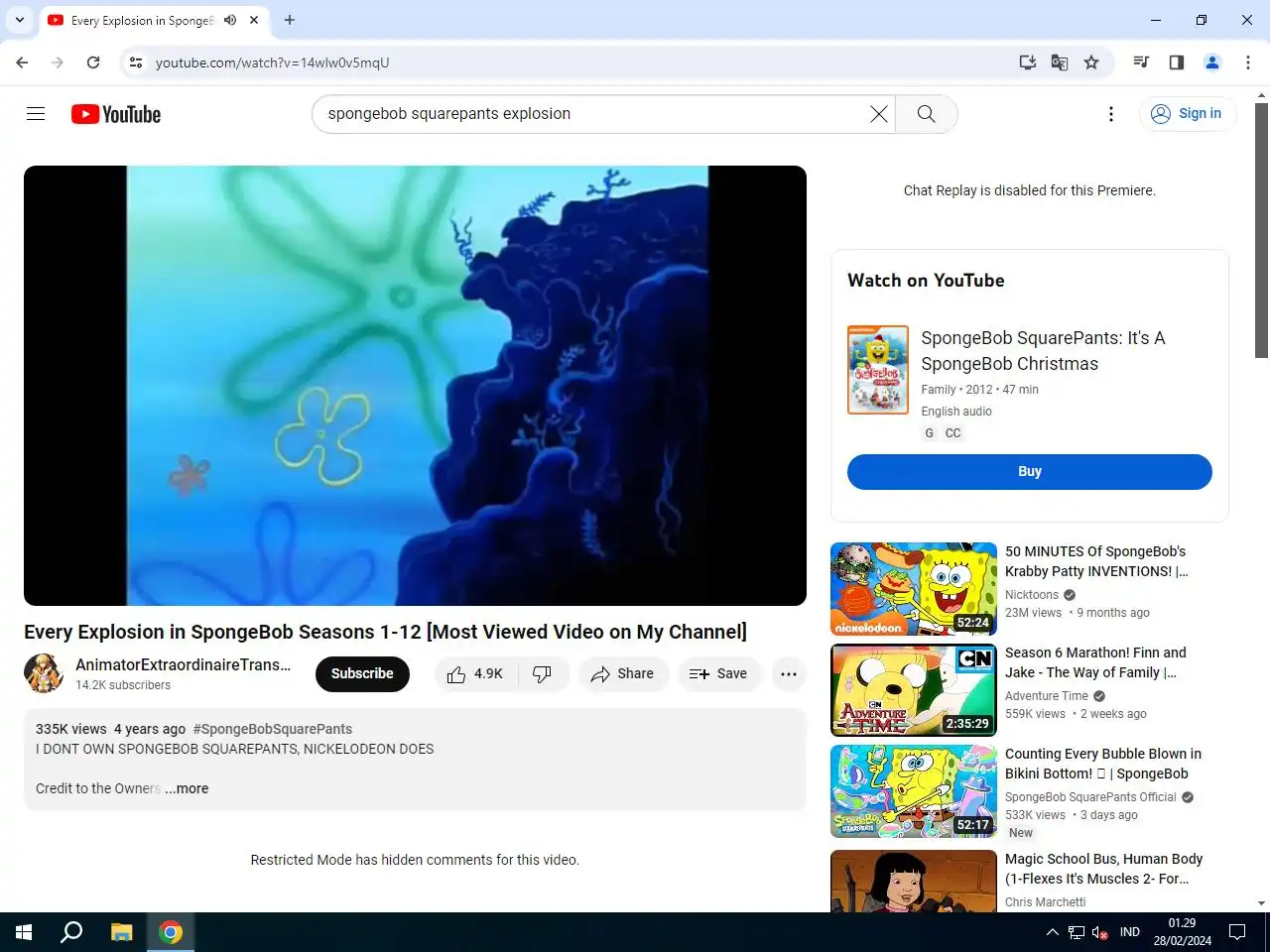Open volume control in system tray
Viewport: 1270px width, 952px height.
1099,932
